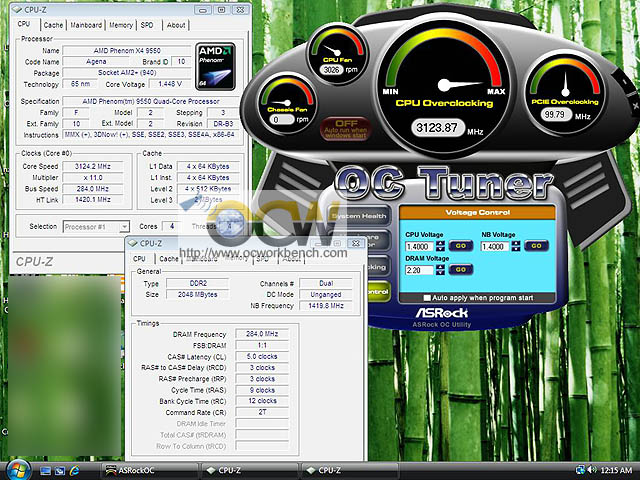This screenshot has width=640, height=480.
Task: Click the CAS# Latency 5.0 clocks value
Action: (262, 356)
